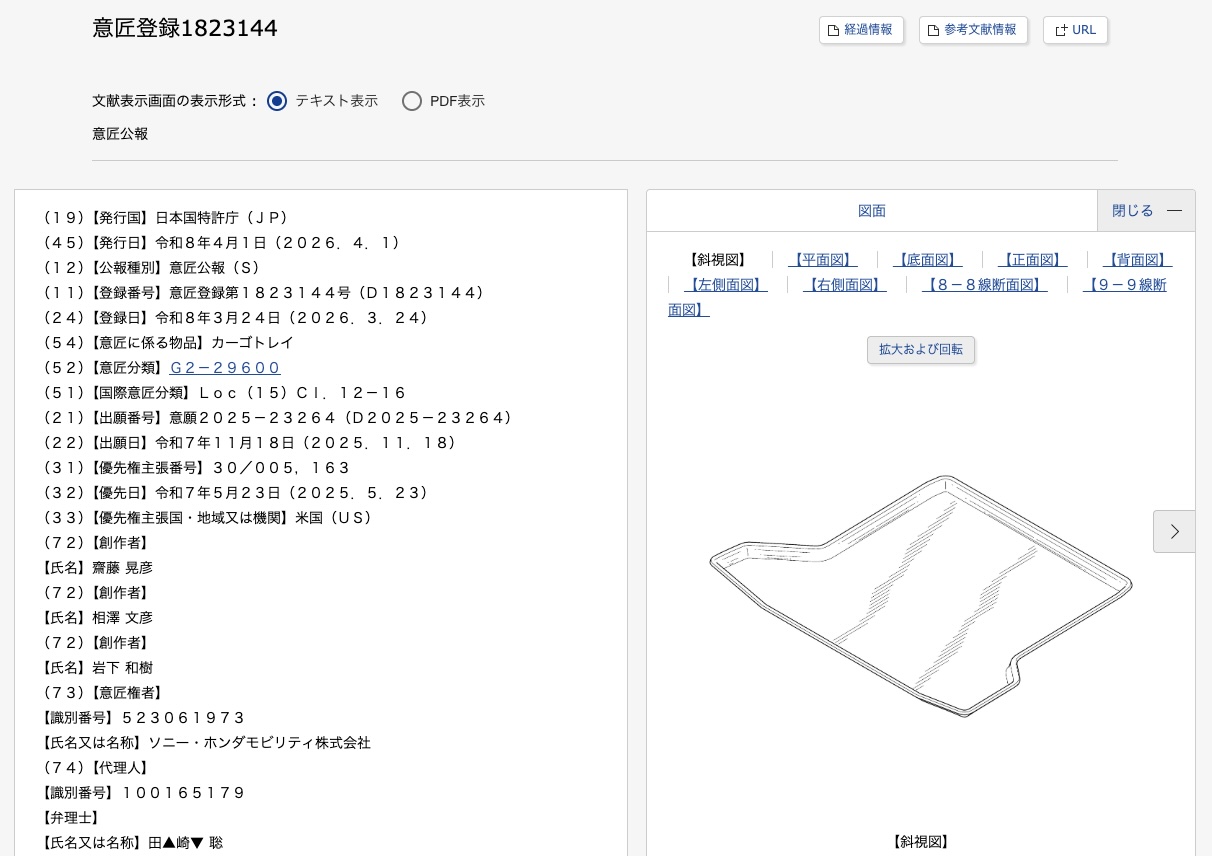The height and width of the screenshot is (856, 1212).
Task: Open the 背面図 rear view drawing
Action: [1137, 260]
